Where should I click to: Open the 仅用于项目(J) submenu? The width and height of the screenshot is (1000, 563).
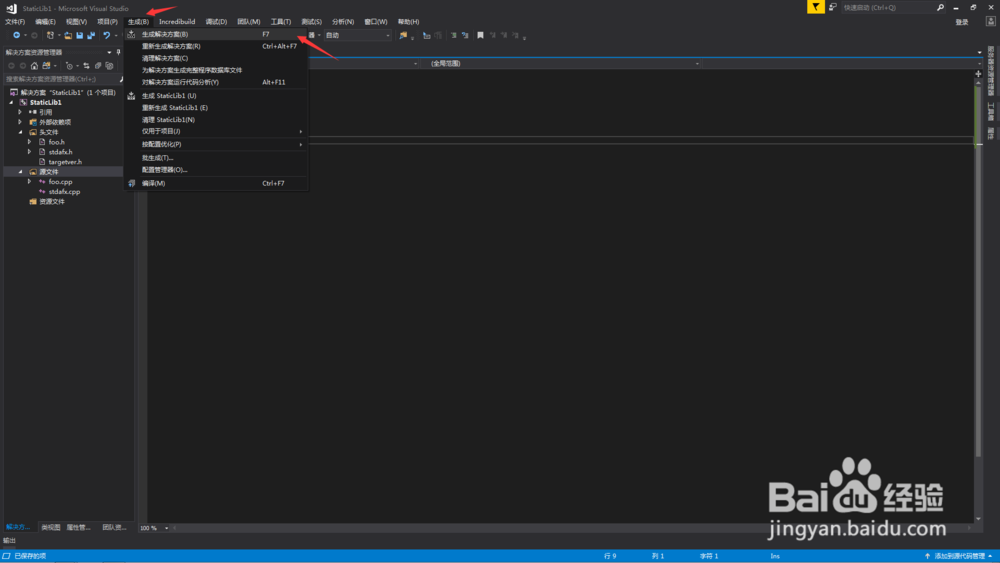(x=216, y=131)
